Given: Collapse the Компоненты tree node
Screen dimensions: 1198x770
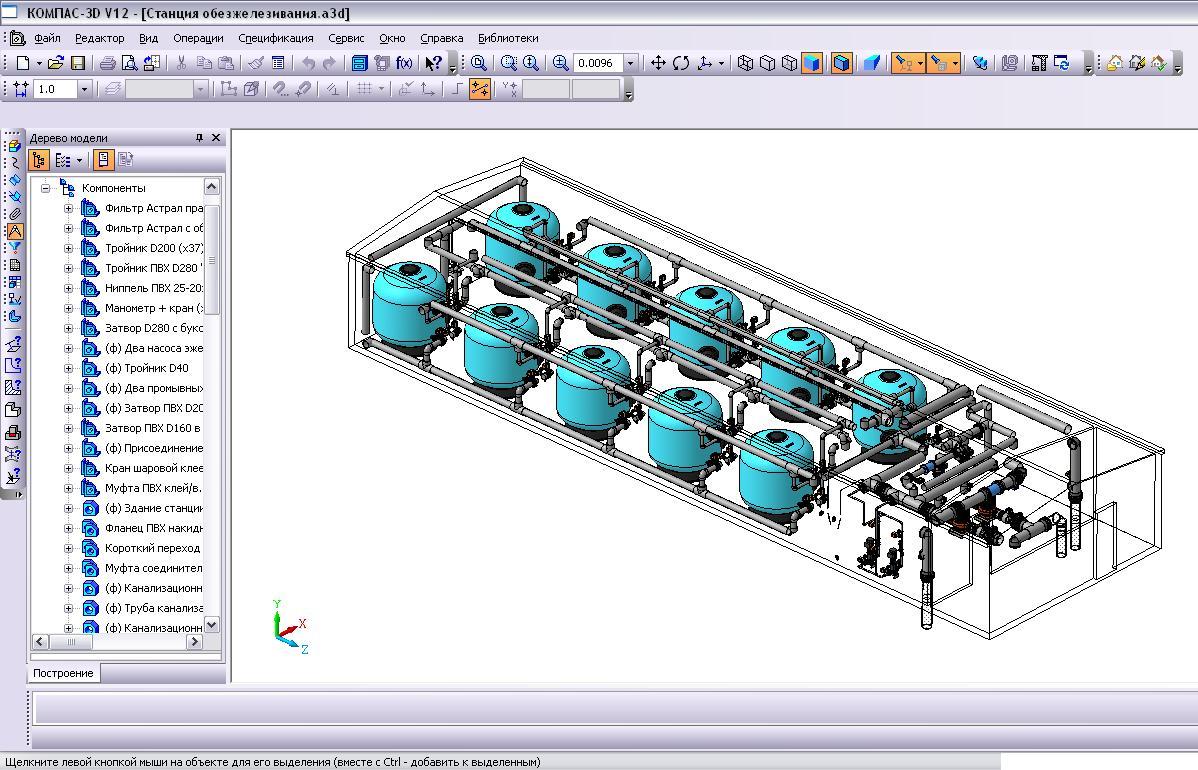Looking at the screenshot, I should (x=46, y=188).
